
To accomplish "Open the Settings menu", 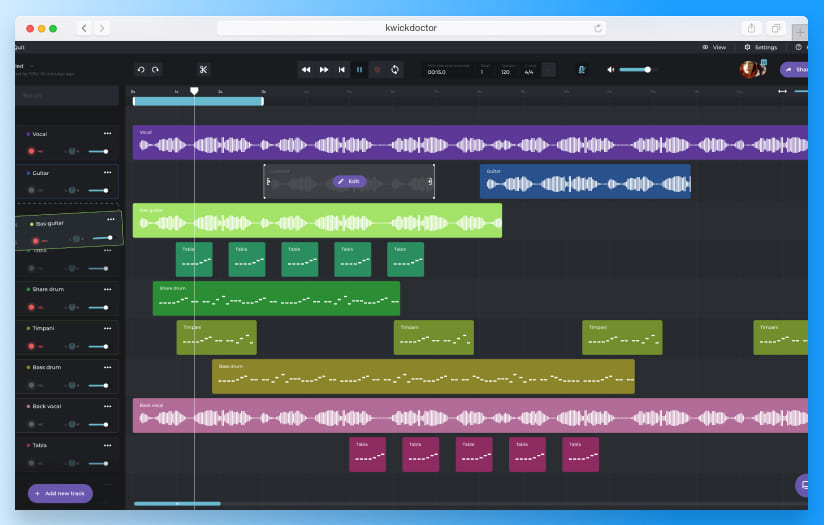I will [x=760, y=47].
